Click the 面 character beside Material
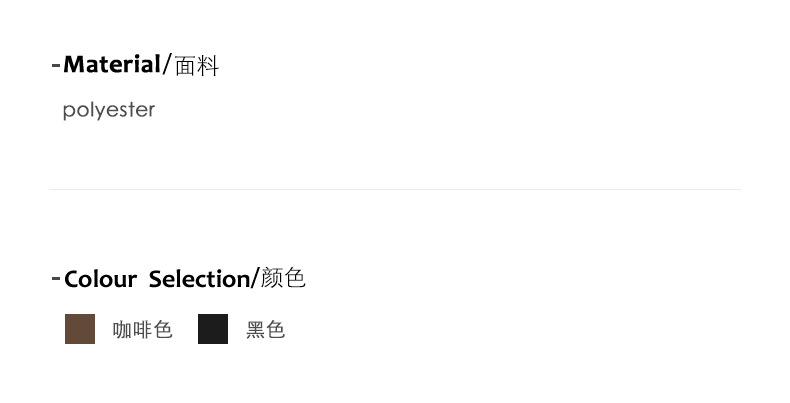 (186, 67)
